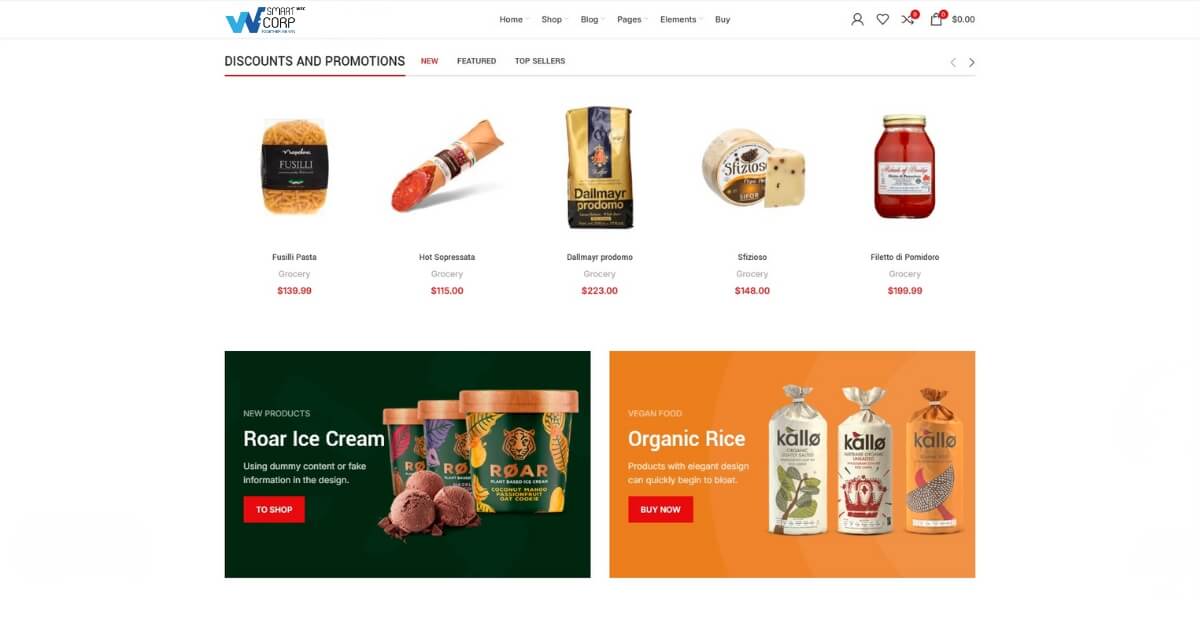Image resolution: width=1200 pixels, height=630 pixels.
Task: Expand the Home menu dropdown
Action: pyautogui.click(x=514, y=19)
